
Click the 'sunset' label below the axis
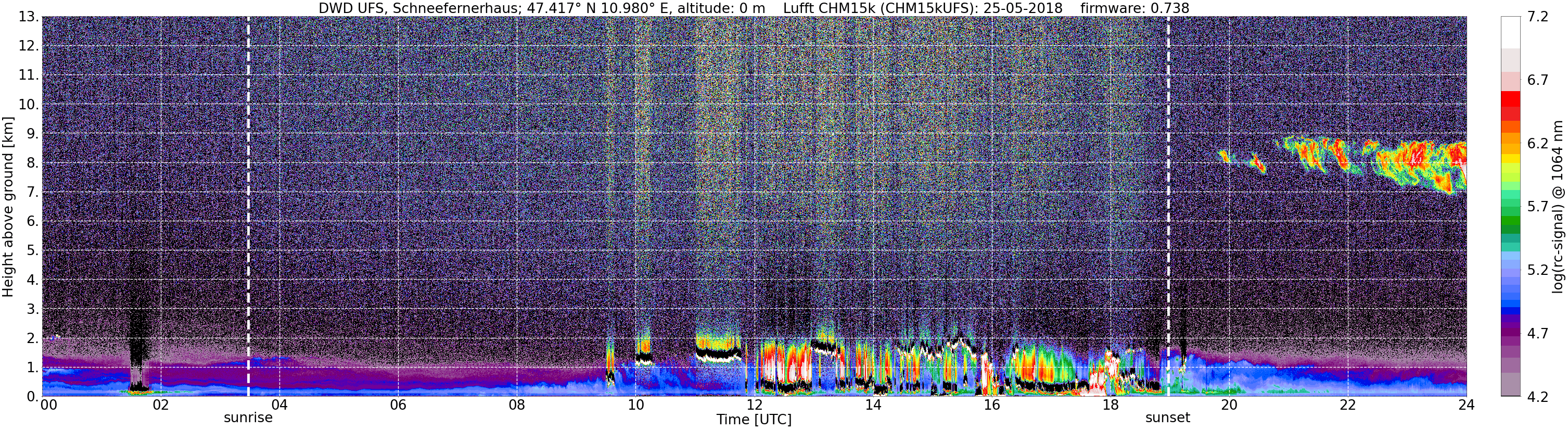coord(1167,418)
